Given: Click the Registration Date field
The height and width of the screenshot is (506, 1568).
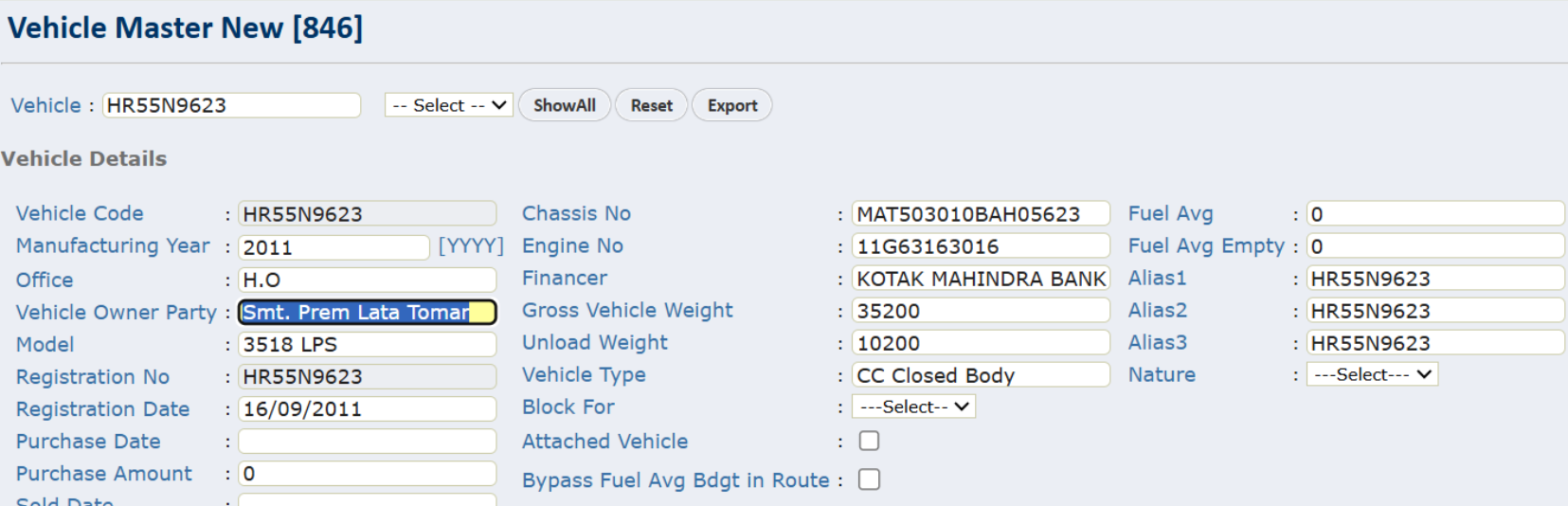Looking at the screenshot, I should coord(367,408).
